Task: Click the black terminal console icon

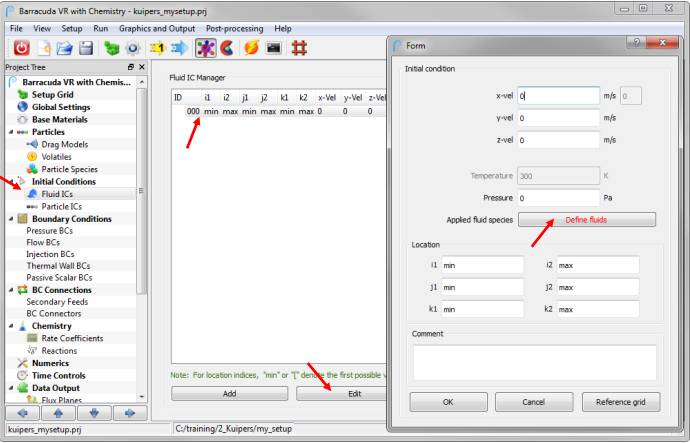Action: pyautogui.click(x=272, y=48)
